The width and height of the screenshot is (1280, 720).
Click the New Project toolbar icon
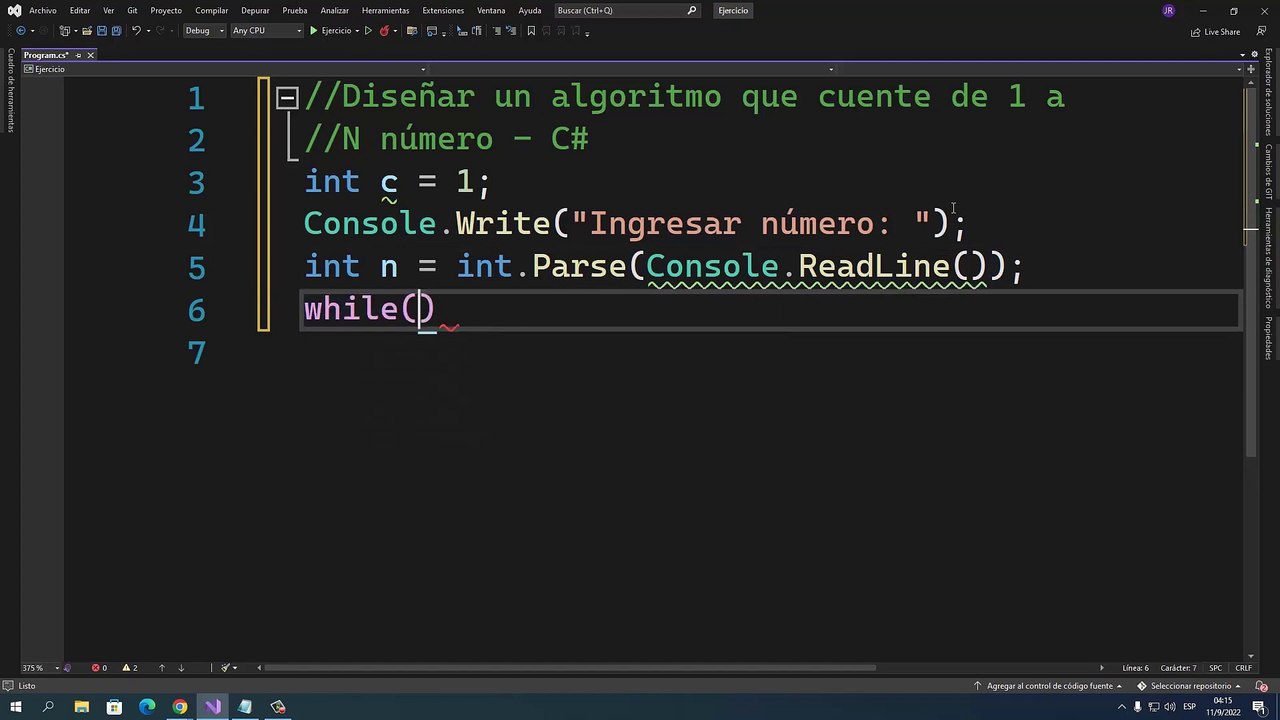coord(65,31)
